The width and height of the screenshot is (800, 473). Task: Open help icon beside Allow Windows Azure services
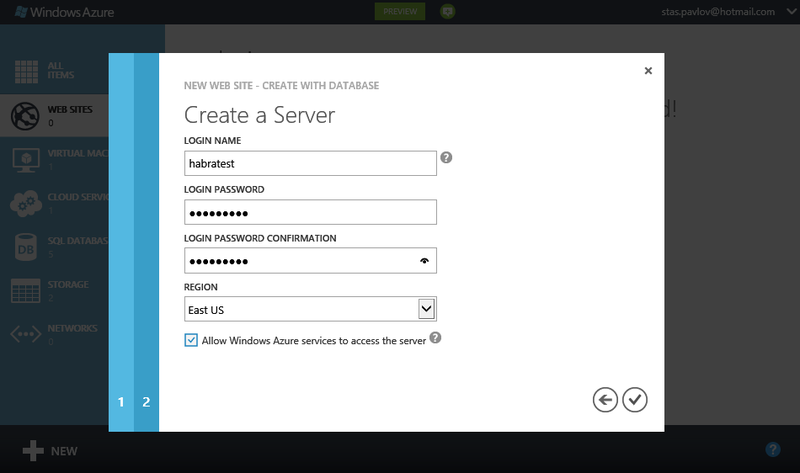click(x=435, y=338)
